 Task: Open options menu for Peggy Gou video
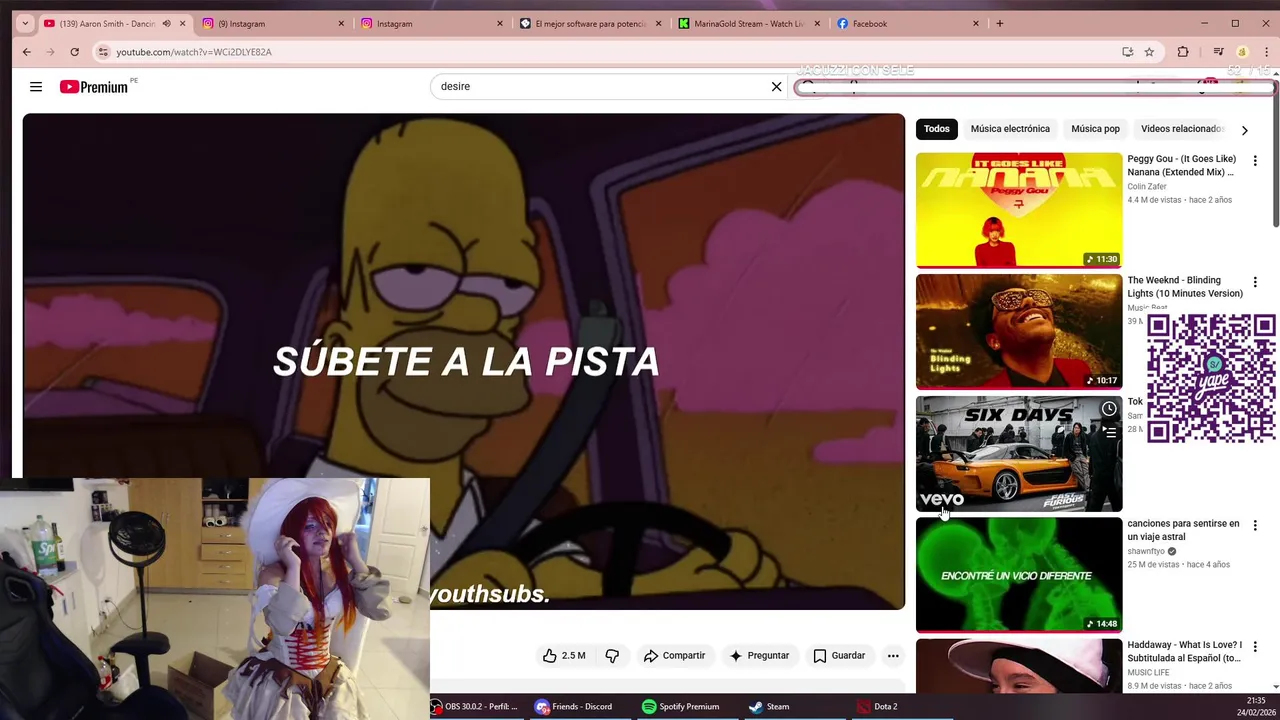1255,161
